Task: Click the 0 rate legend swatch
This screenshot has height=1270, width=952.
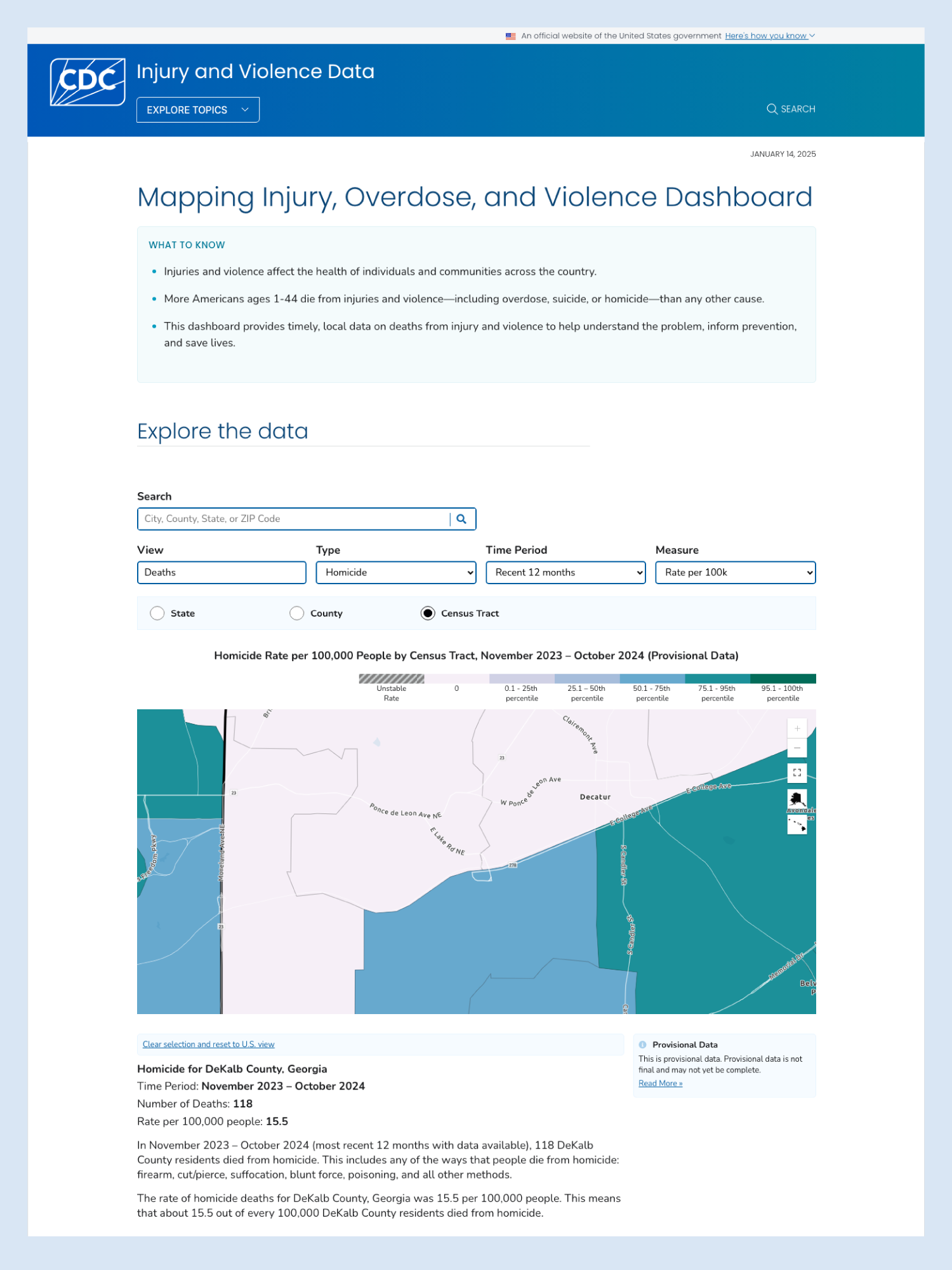Action: tap(457, 679)
